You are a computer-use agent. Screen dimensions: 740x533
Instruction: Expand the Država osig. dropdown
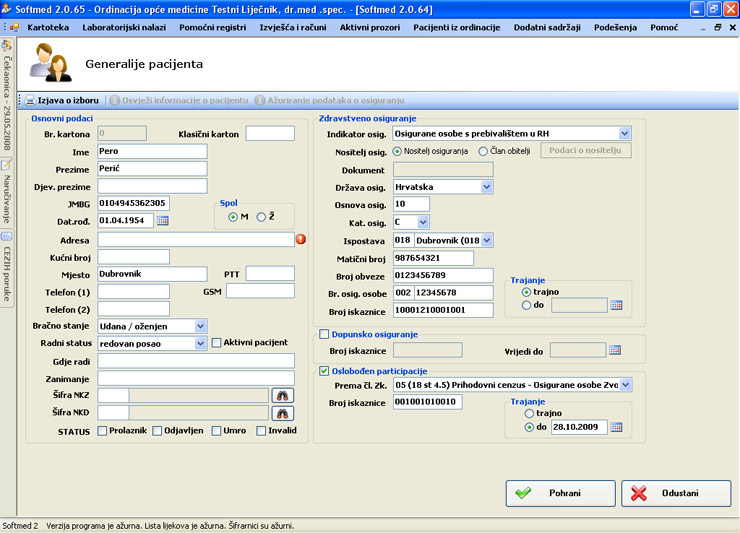[x=486, y=187]
